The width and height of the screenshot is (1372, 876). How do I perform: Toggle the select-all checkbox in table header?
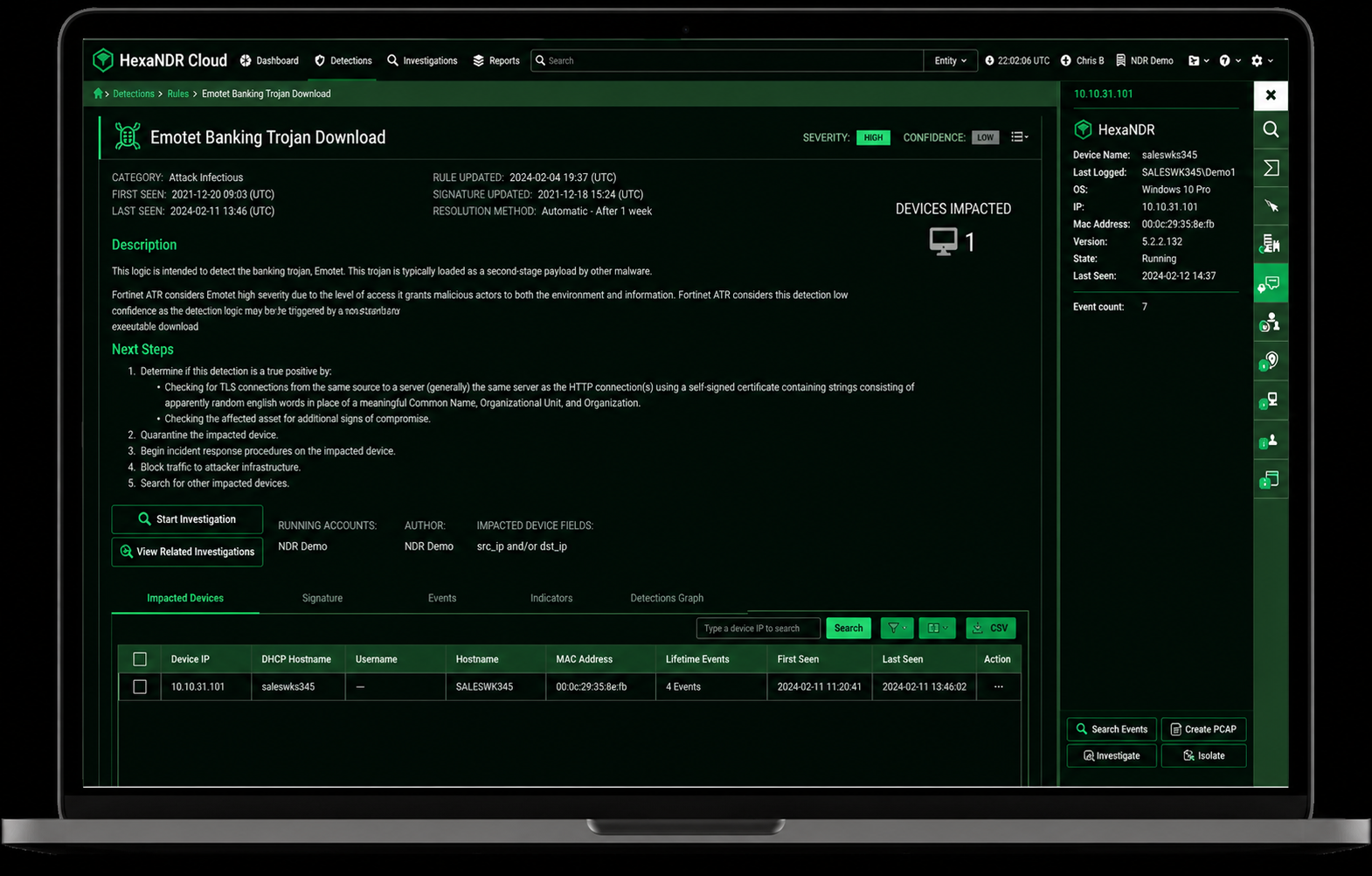pos(140,659)
